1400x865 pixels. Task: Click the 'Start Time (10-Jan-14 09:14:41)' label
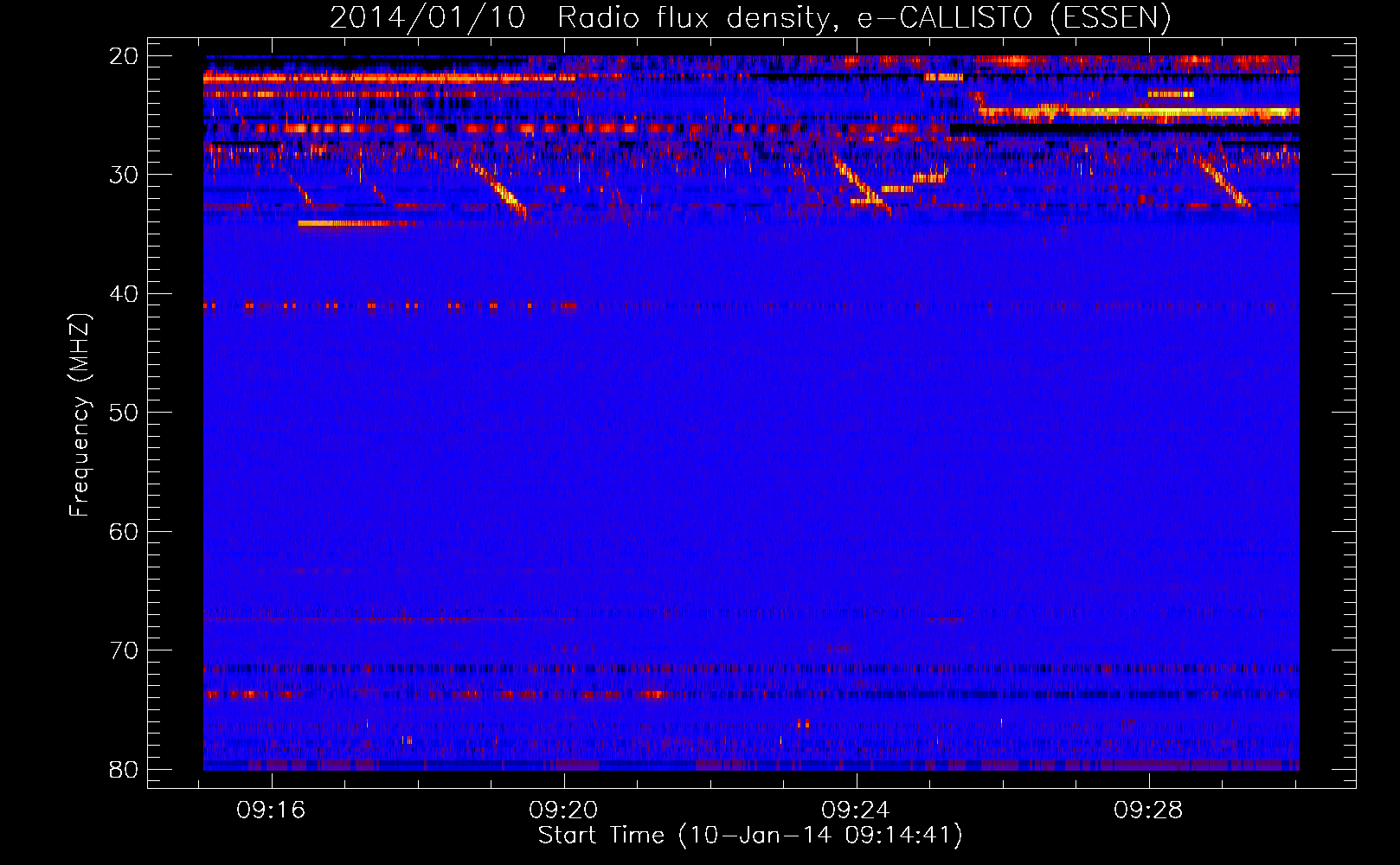tap(750, 836)
